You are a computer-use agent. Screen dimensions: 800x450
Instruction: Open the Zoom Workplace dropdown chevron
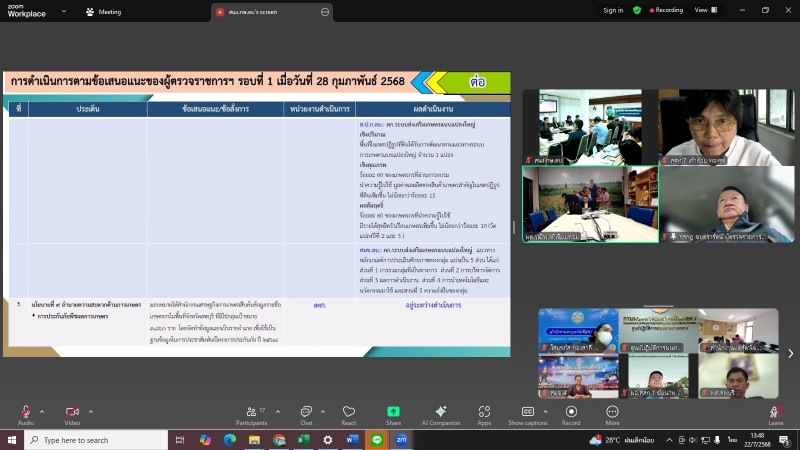pos(62,11)
